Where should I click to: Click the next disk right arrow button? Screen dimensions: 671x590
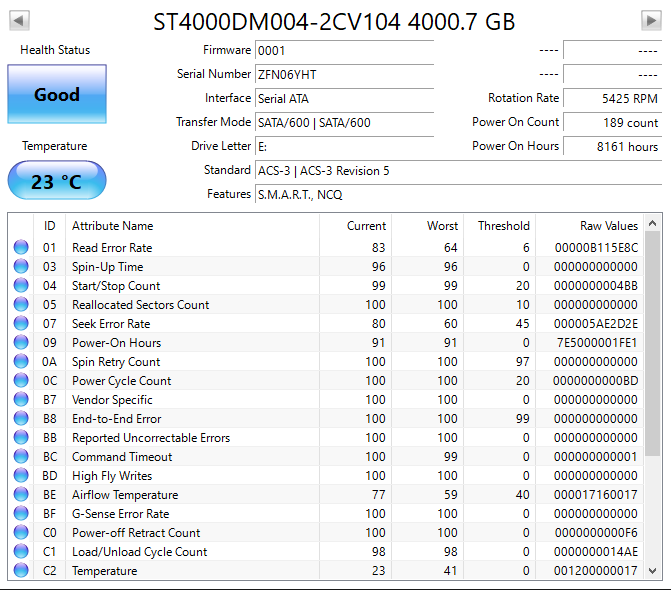[x=650, y=21]
